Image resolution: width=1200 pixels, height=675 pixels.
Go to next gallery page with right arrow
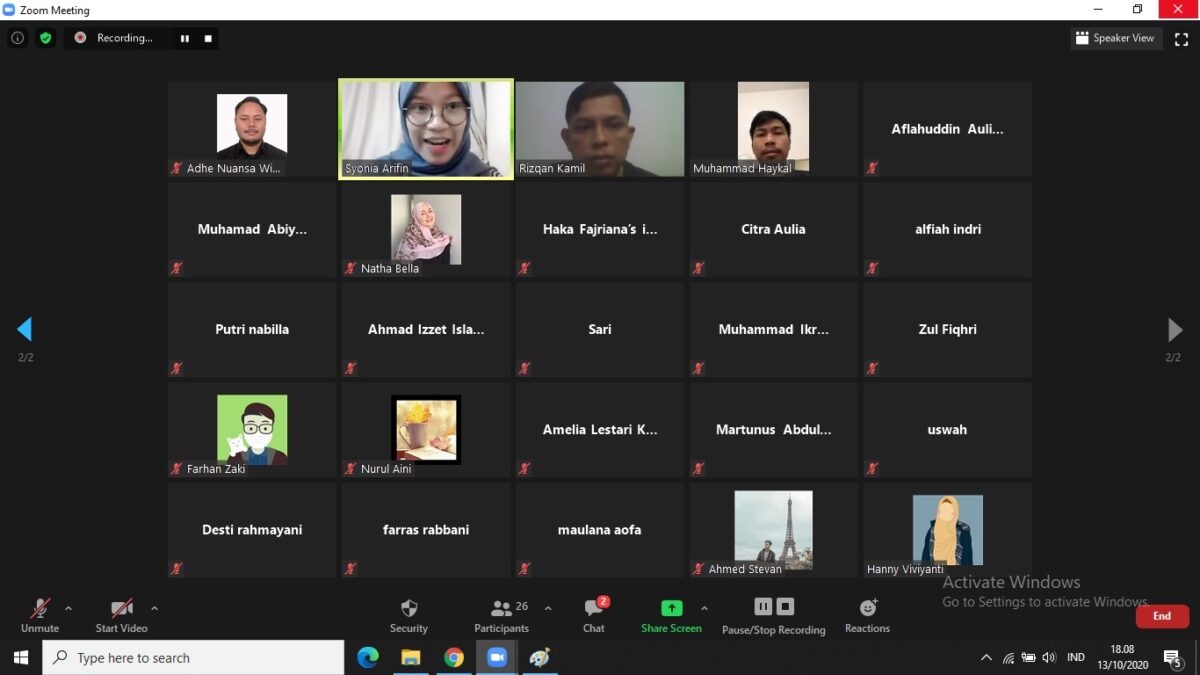(1175, 329)
